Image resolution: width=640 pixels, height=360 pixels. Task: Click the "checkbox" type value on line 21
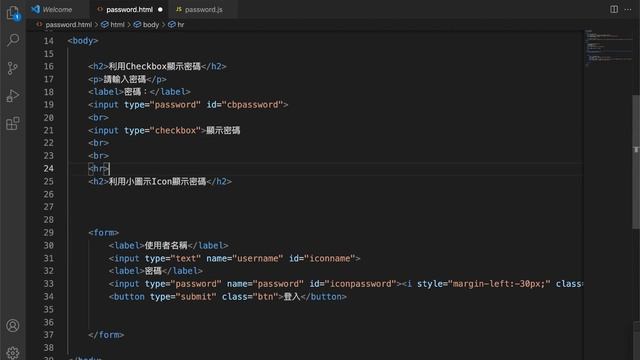coord(175,130)
